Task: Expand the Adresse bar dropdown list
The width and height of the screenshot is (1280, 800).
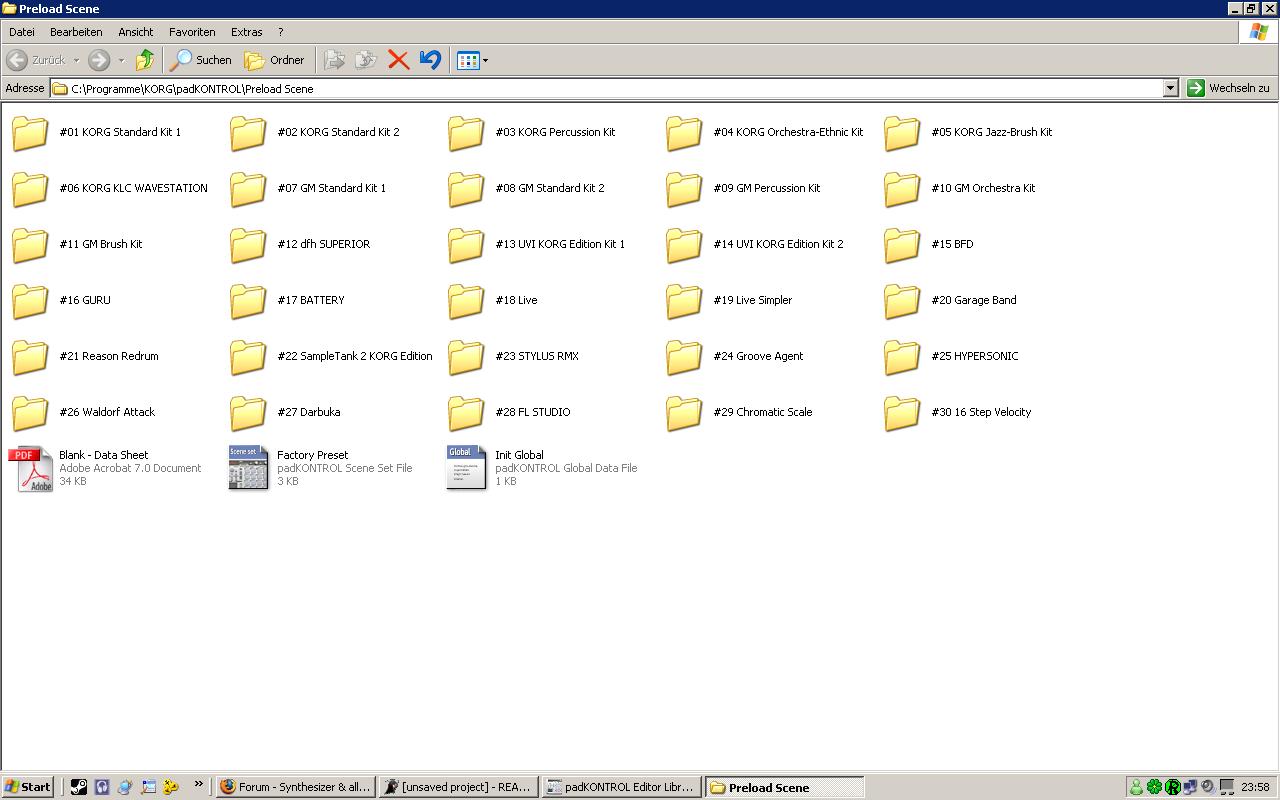Action: (1170, 88)
